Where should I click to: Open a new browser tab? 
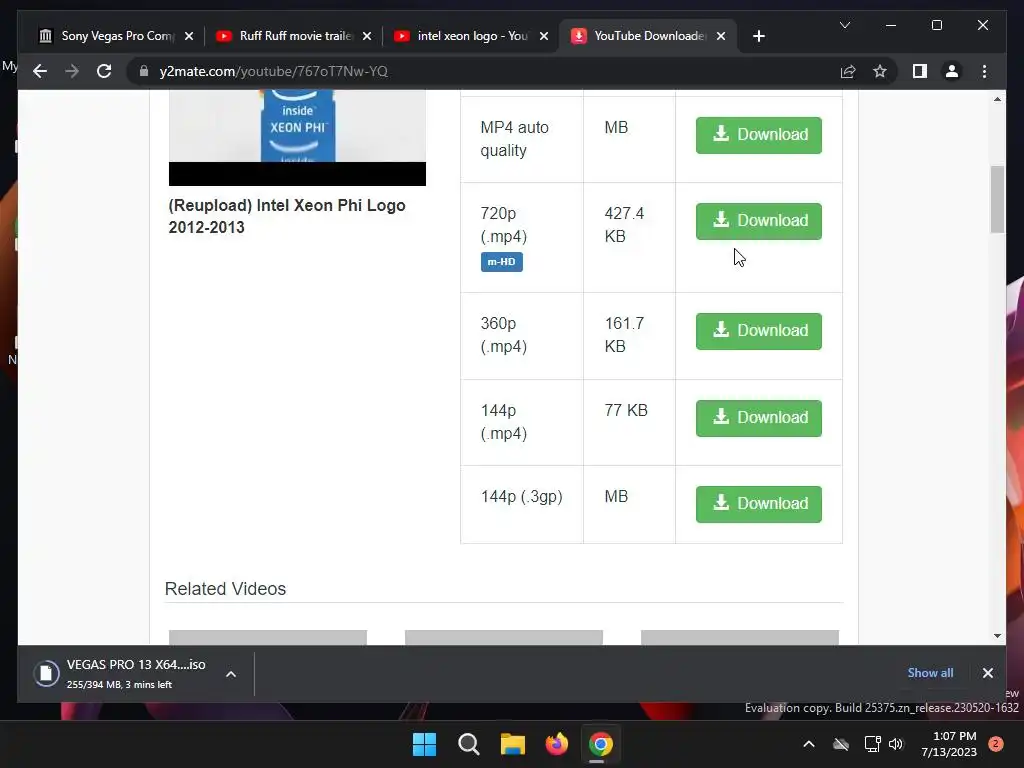(x=758, y=36)
